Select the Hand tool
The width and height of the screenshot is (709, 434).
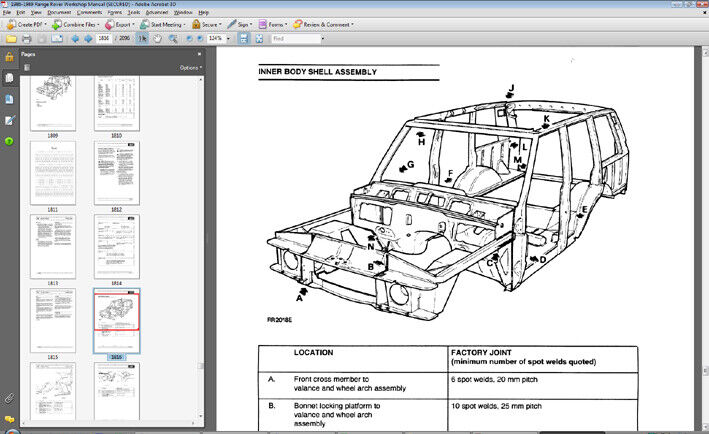click(157, 39)
